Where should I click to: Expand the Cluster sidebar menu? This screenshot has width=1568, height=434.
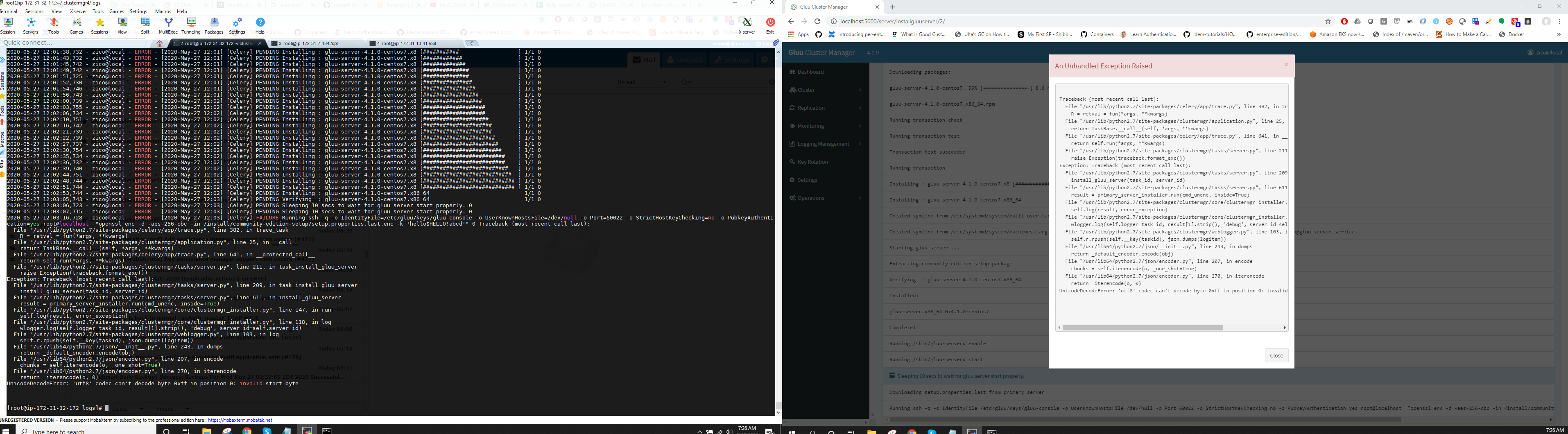click(x=826, y=90)
